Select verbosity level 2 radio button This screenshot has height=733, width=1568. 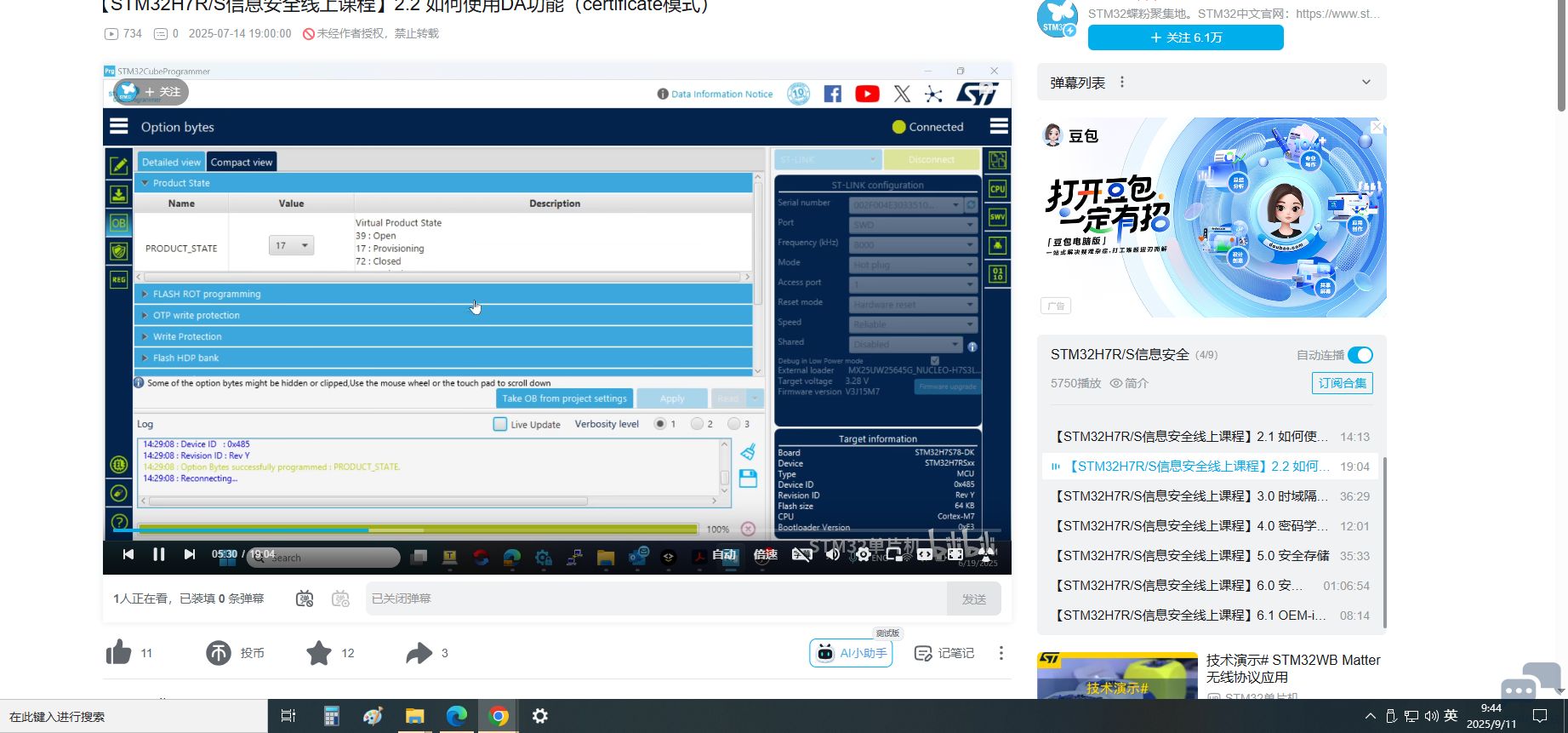click(697, 424)
